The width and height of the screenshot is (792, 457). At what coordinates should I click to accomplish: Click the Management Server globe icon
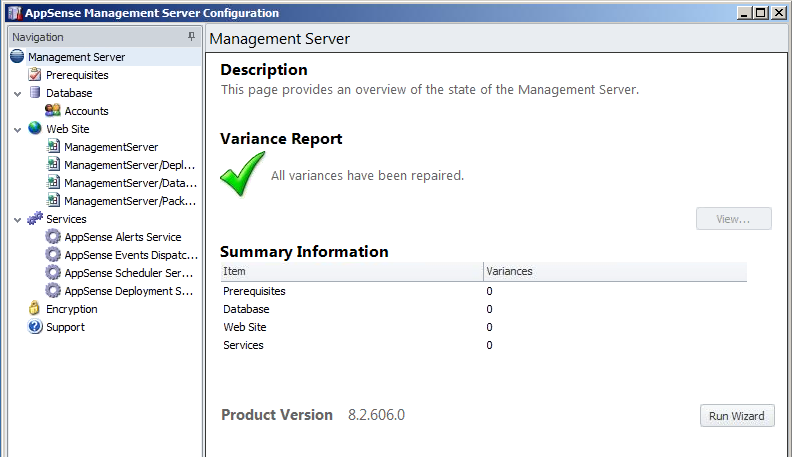pyautogui.click(x=17, y=56)
